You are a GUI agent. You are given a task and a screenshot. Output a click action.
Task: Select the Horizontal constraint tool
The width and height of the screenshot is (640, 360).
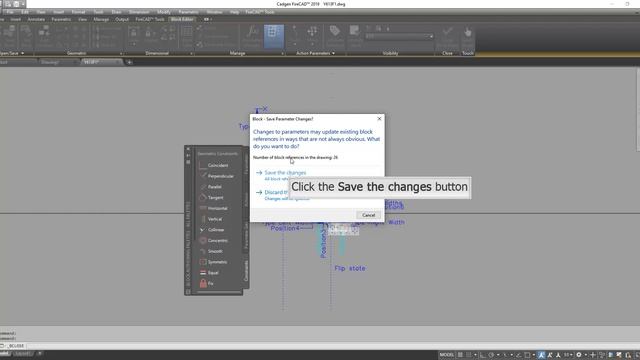[x=214, y=208]
